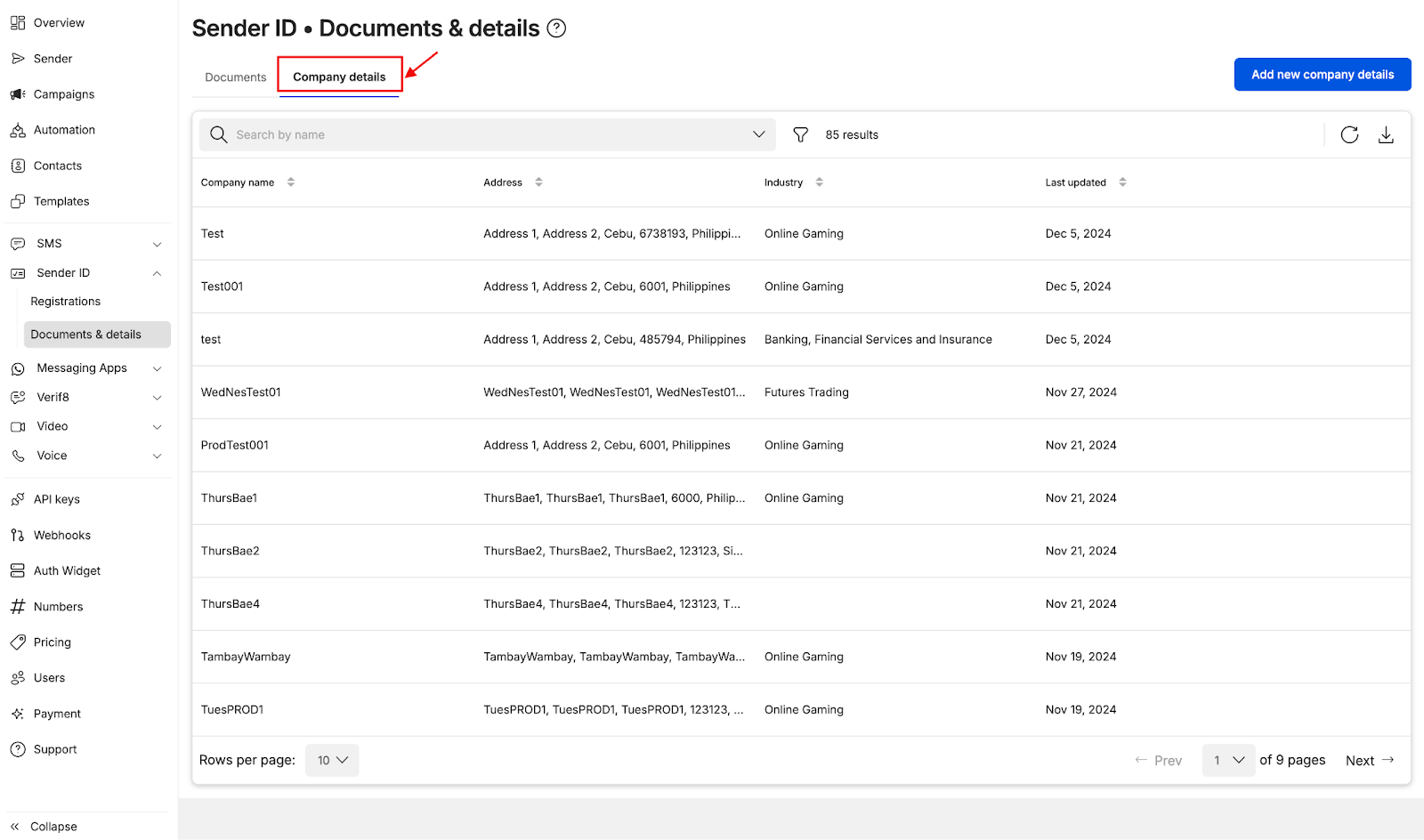Expand the SMS sidebar menu
The width and height of the screenshot is (1424, 840).
[x=85, y=244]
